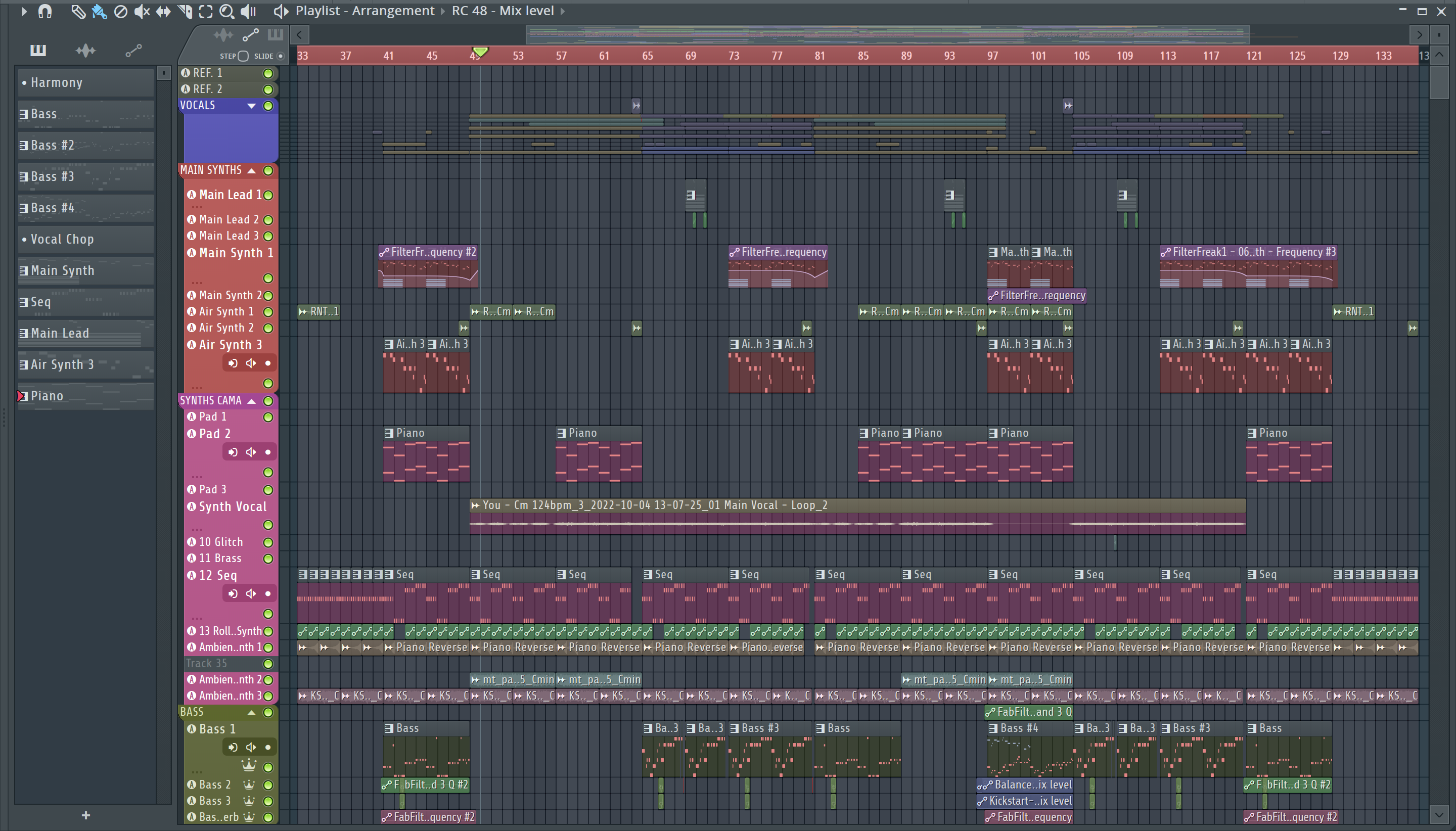Mute the Main Lead 1 track
1456x831 pixels.
coord(267,195)
